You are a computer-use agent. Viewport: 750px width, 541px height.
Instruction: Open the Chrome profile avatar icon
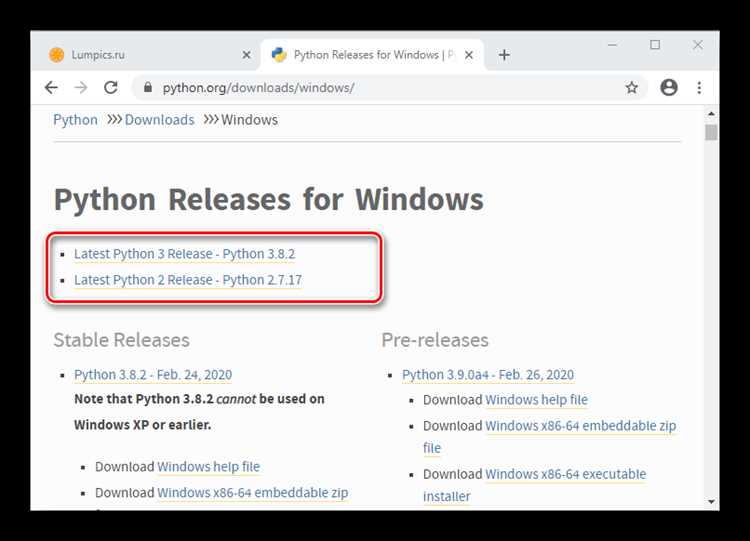(x=669, y=88)
